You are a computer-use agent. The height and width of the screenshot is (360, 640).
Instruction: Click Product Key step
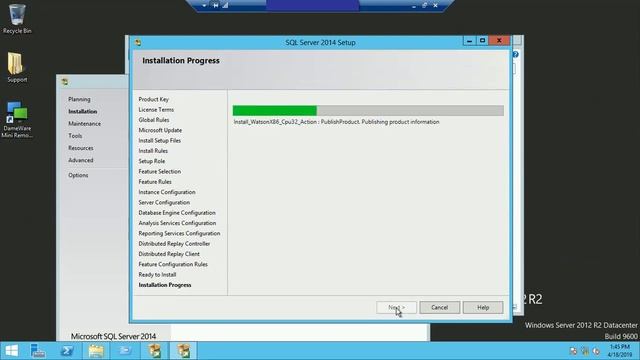pos(153,99)
